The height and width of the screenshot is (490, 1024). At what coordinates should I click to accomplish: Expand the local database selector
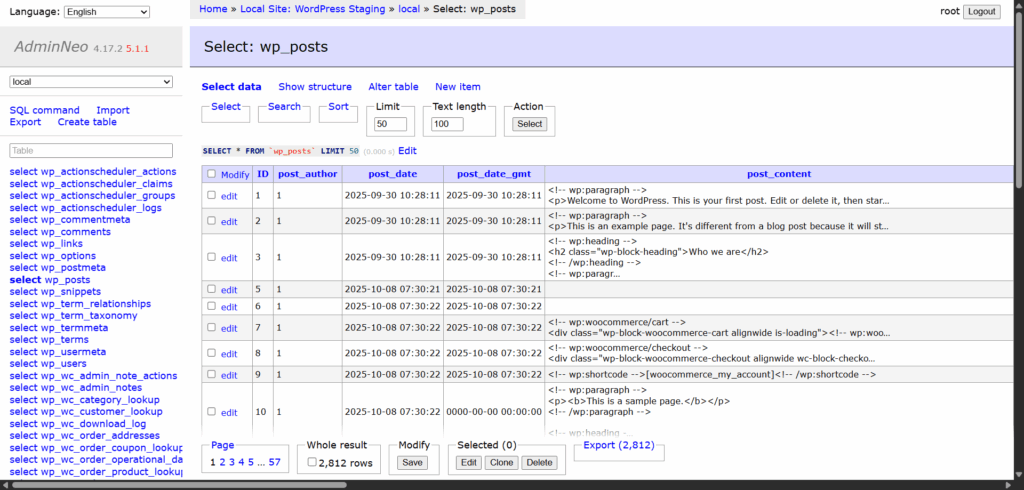tap(92, 82)
